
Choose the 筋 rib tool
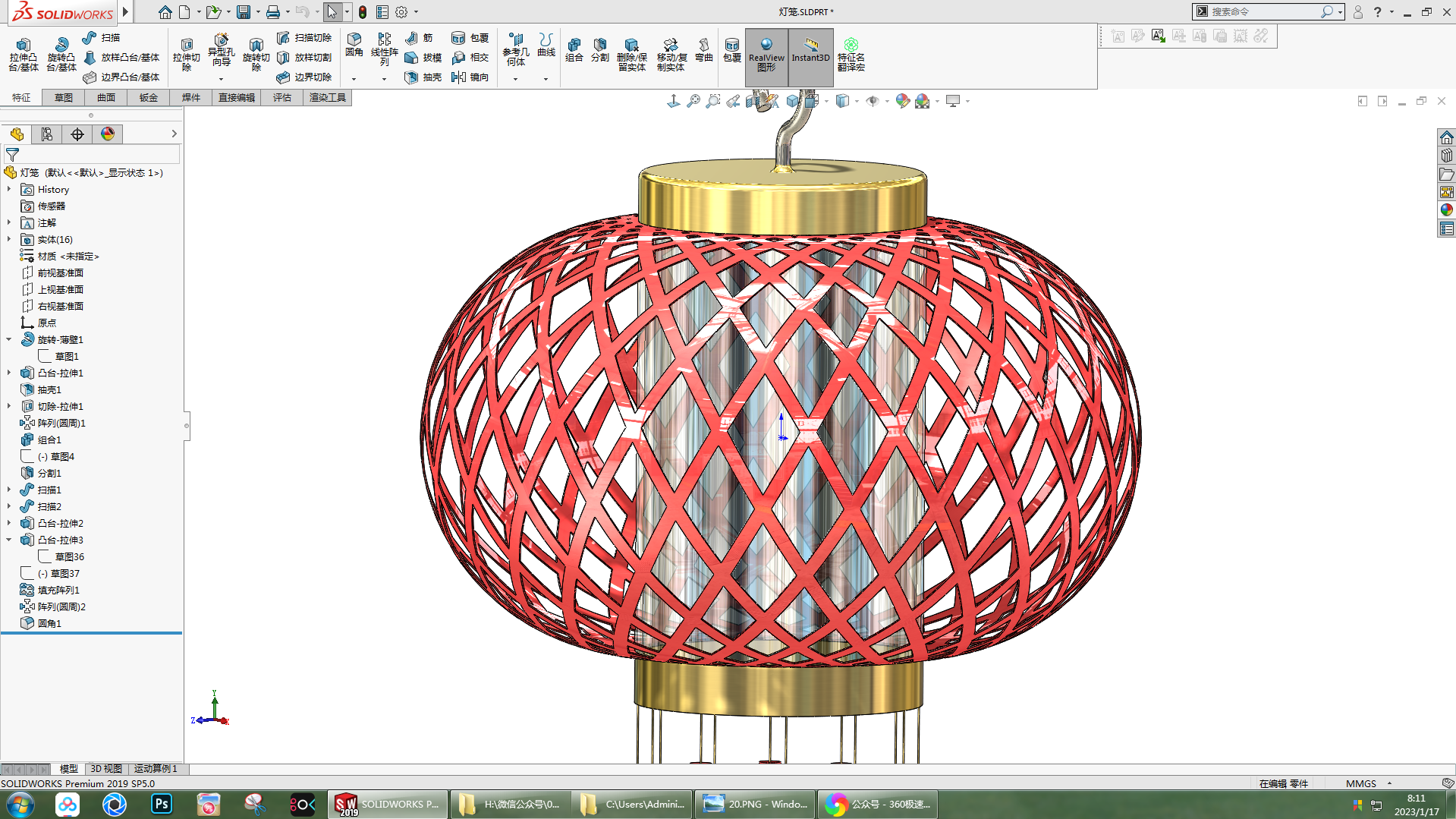point(419,37)
